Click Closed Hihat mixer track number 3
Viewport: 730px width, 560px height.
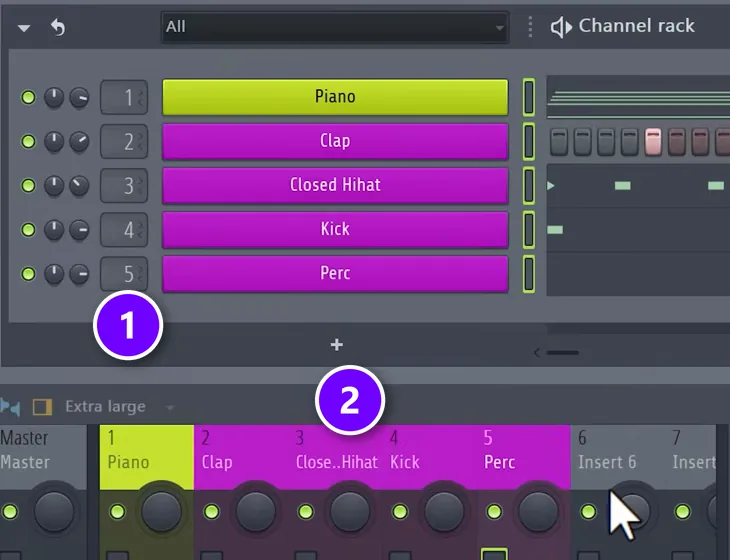pyautogui.click(x=124, y=185)
